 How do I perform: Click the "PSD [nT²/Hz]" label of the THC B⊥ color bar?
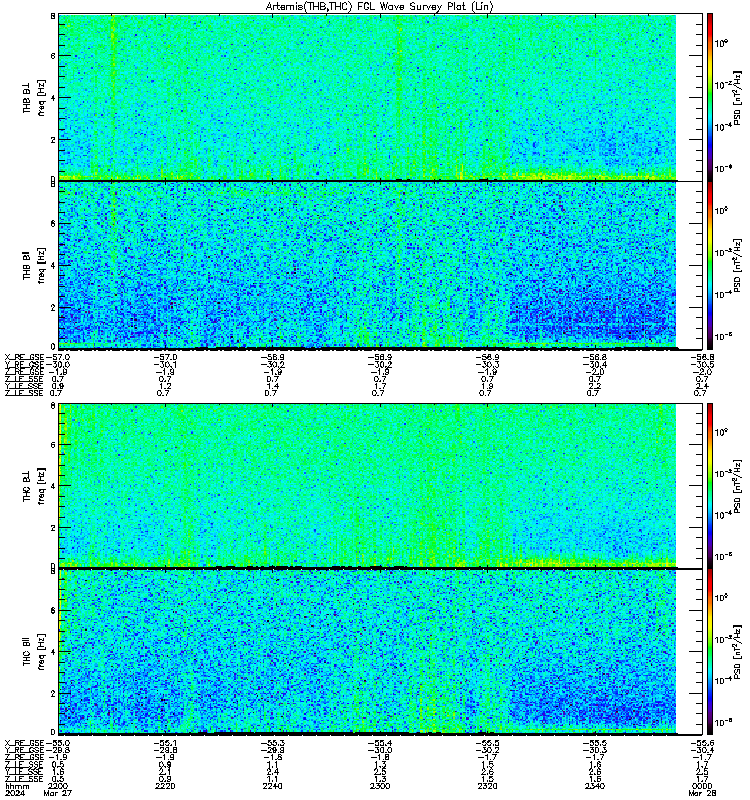(x=737, y=485)
